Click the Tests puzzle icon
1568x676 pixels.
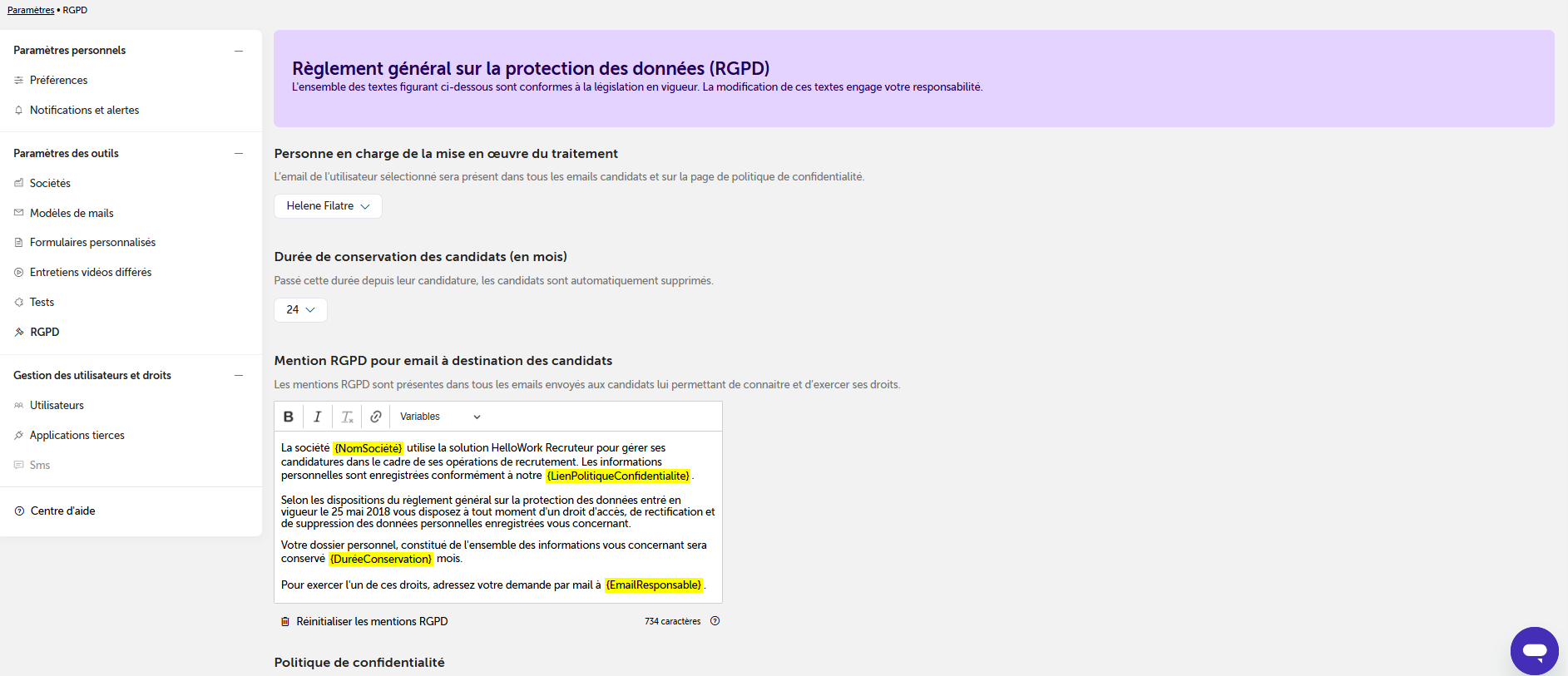tap(18, 303)
